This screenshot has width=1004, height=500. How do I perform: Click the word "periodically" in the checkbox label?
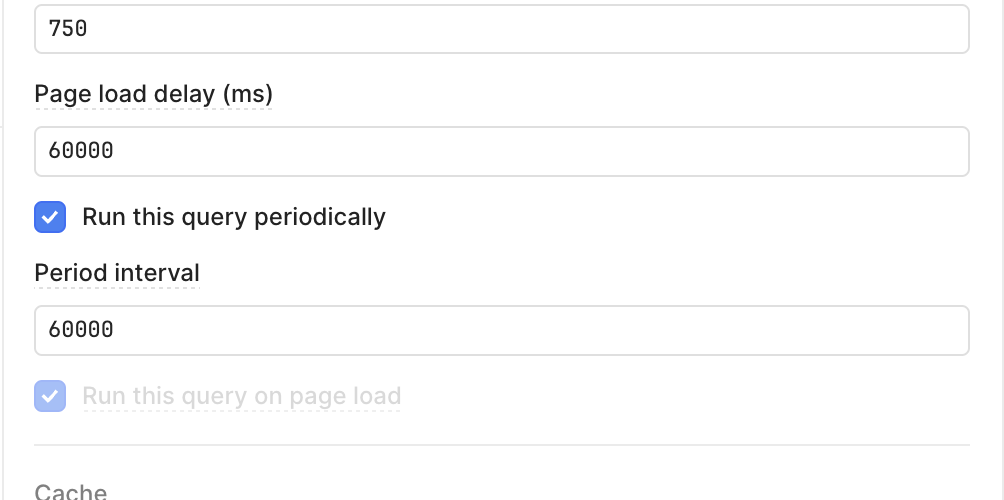(320, 217)
